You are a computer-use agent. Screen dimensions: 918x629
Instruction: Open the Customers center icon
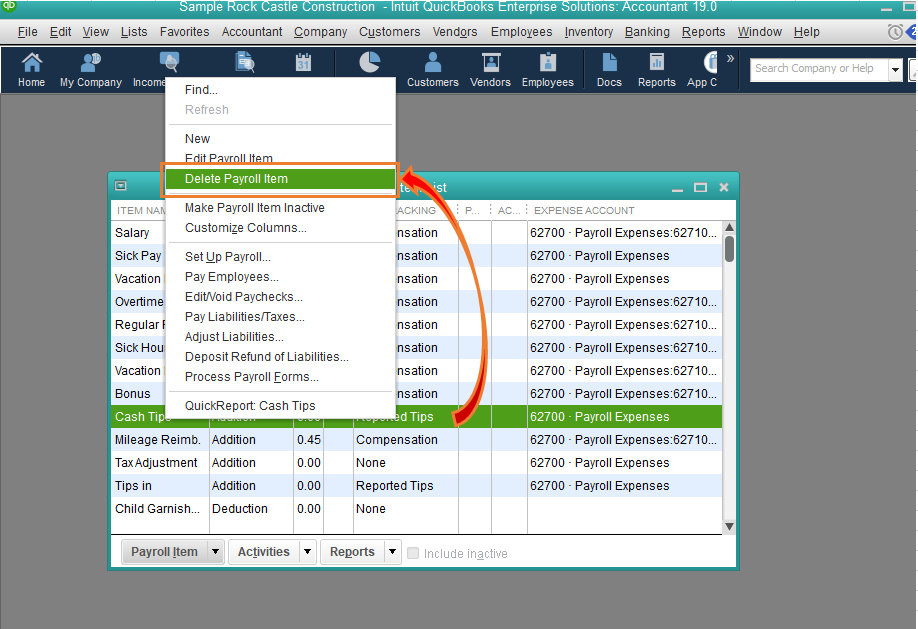click(x=433, y=69)
